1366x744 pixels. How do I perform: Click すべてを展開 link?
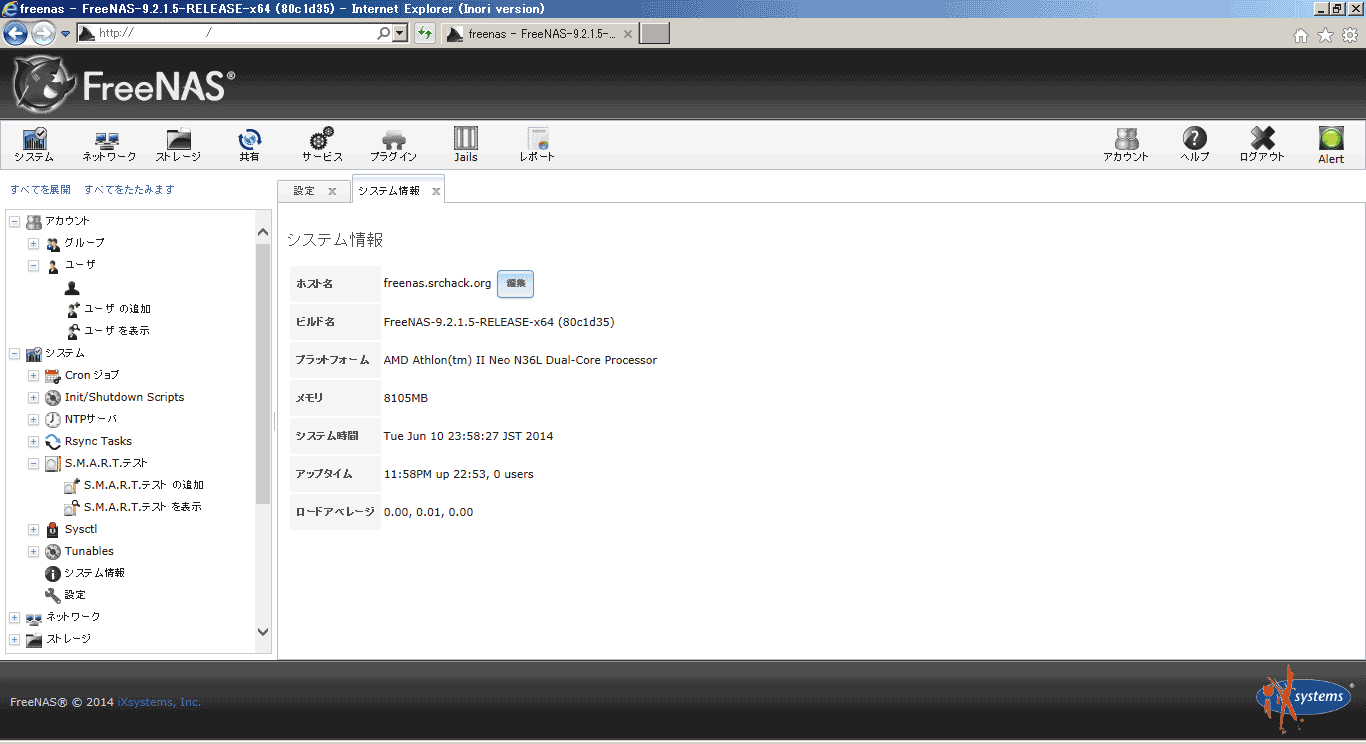click(40, 189)
